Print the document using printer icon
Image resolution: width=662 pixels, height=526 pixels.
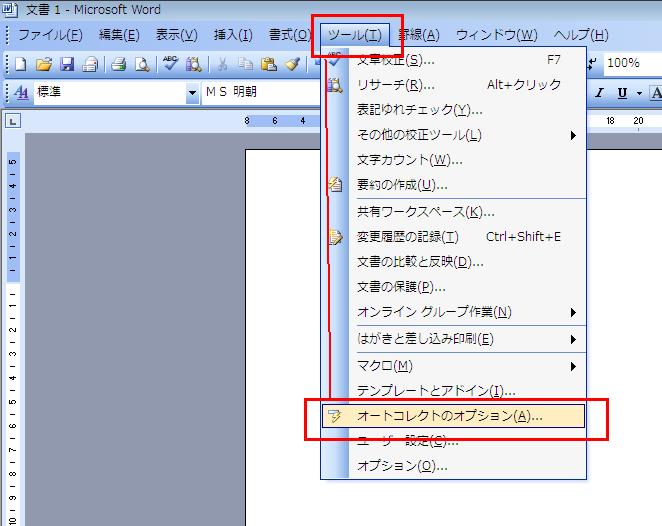tap(119, 64)
